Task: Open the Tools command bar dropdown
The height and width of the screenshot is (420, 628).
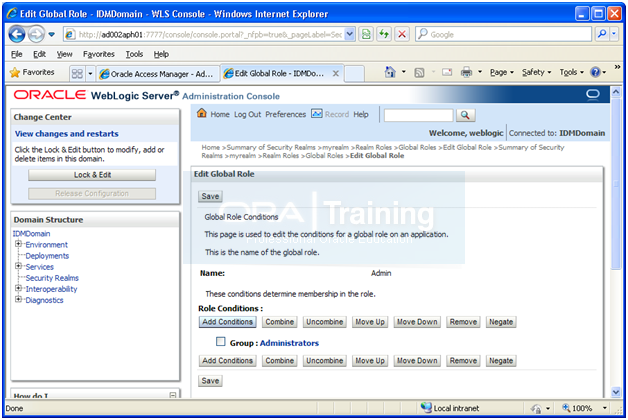Action: [572, 72]
